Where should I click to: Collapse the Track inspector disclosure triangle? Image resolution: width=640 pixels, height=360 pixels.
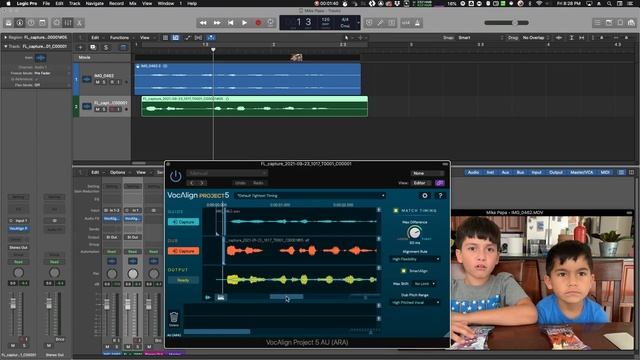pyautogui.click(x=6, y=46)
